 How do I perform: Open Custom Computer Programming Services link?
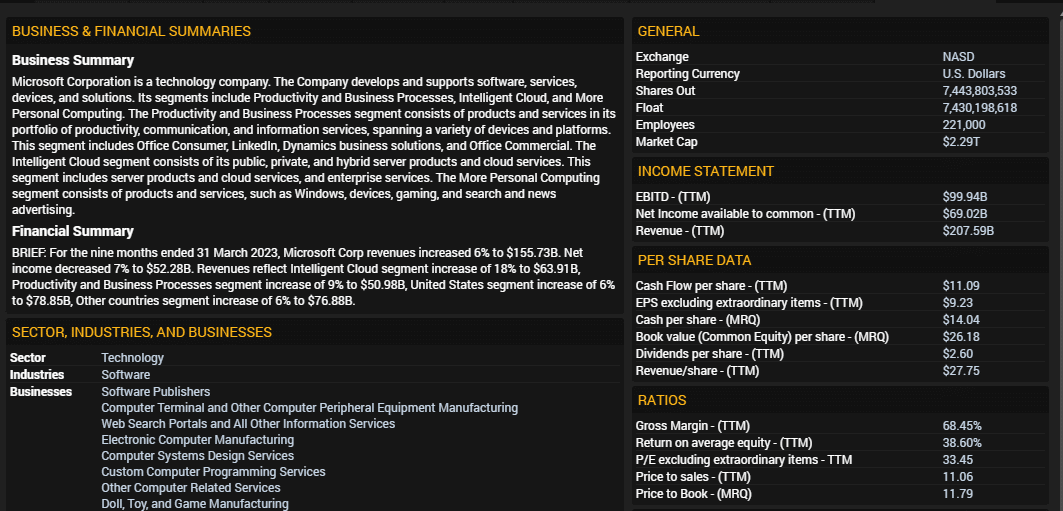click(214, 472)
